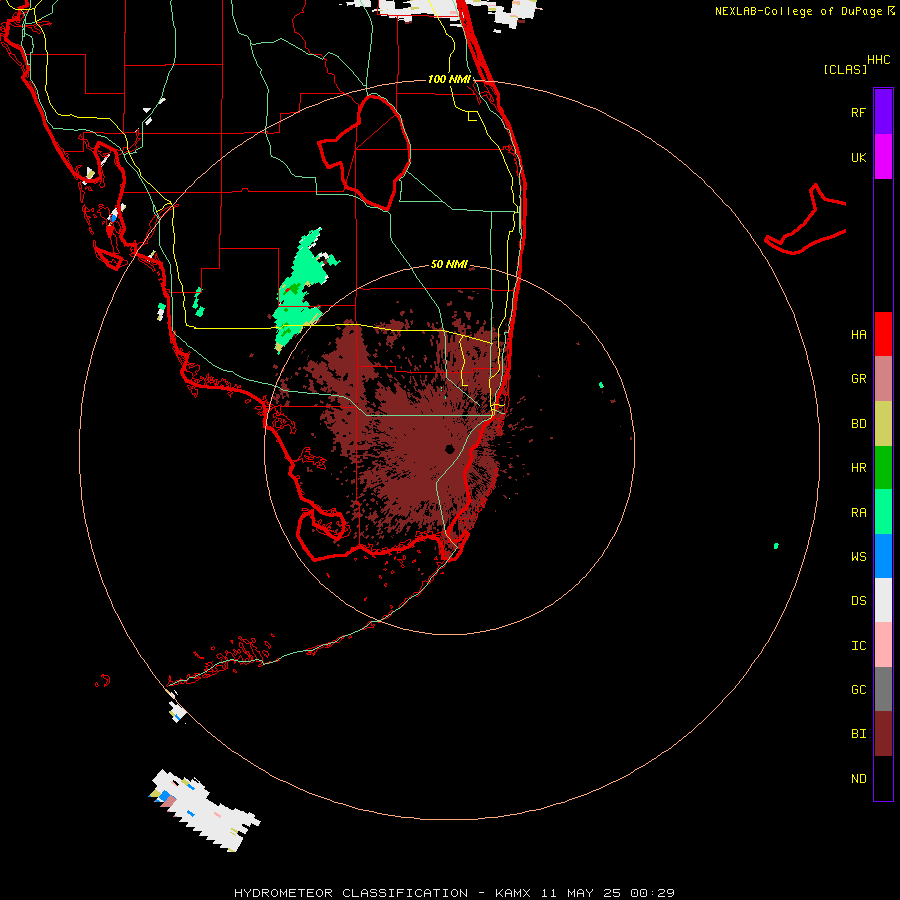This screenshot has height=900, width=900.
Task: Click the GR legend label
Action: 858,379
